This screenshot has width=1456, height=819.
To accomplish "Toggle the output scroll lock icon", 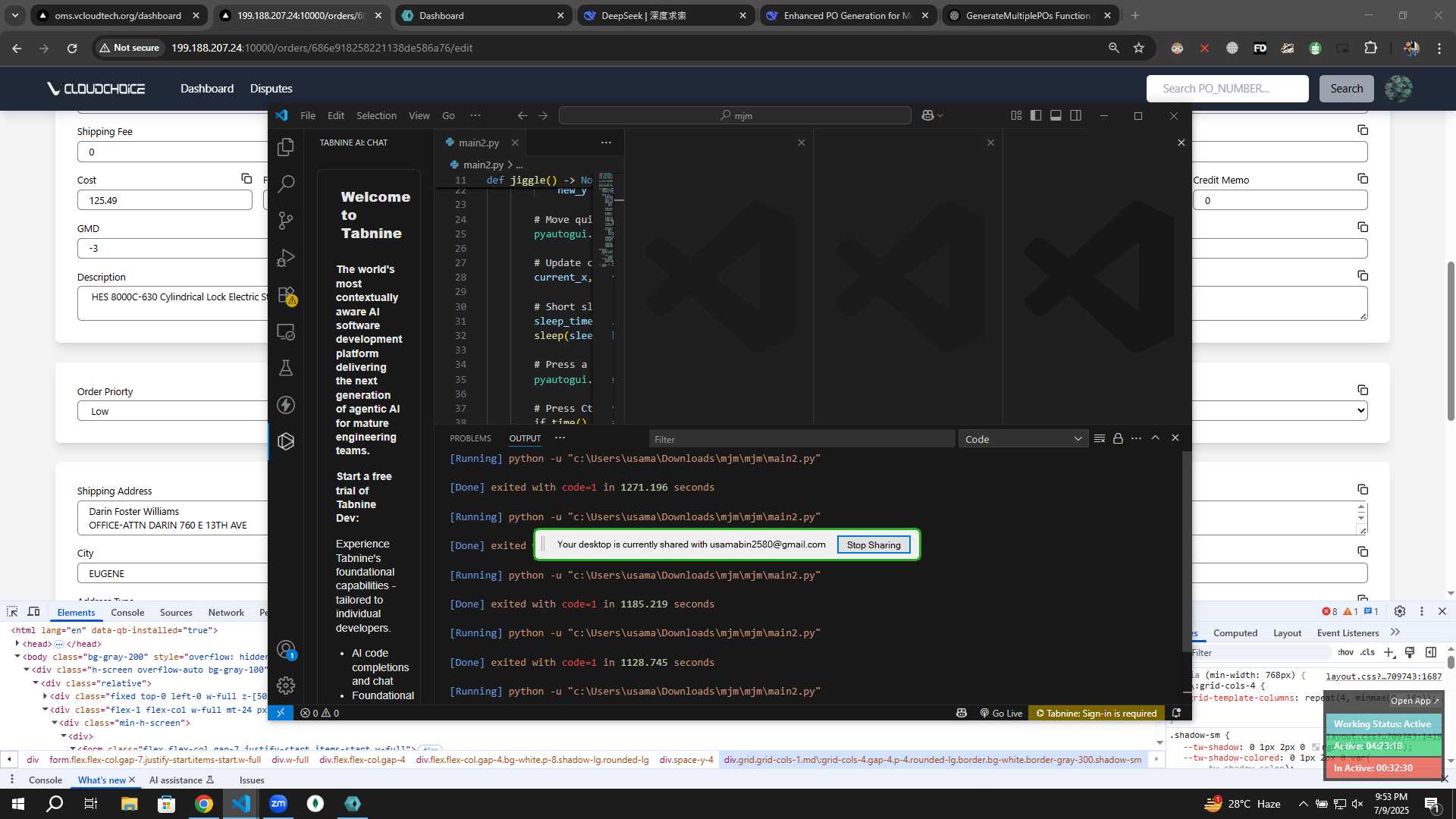I will pos(1118,438).
